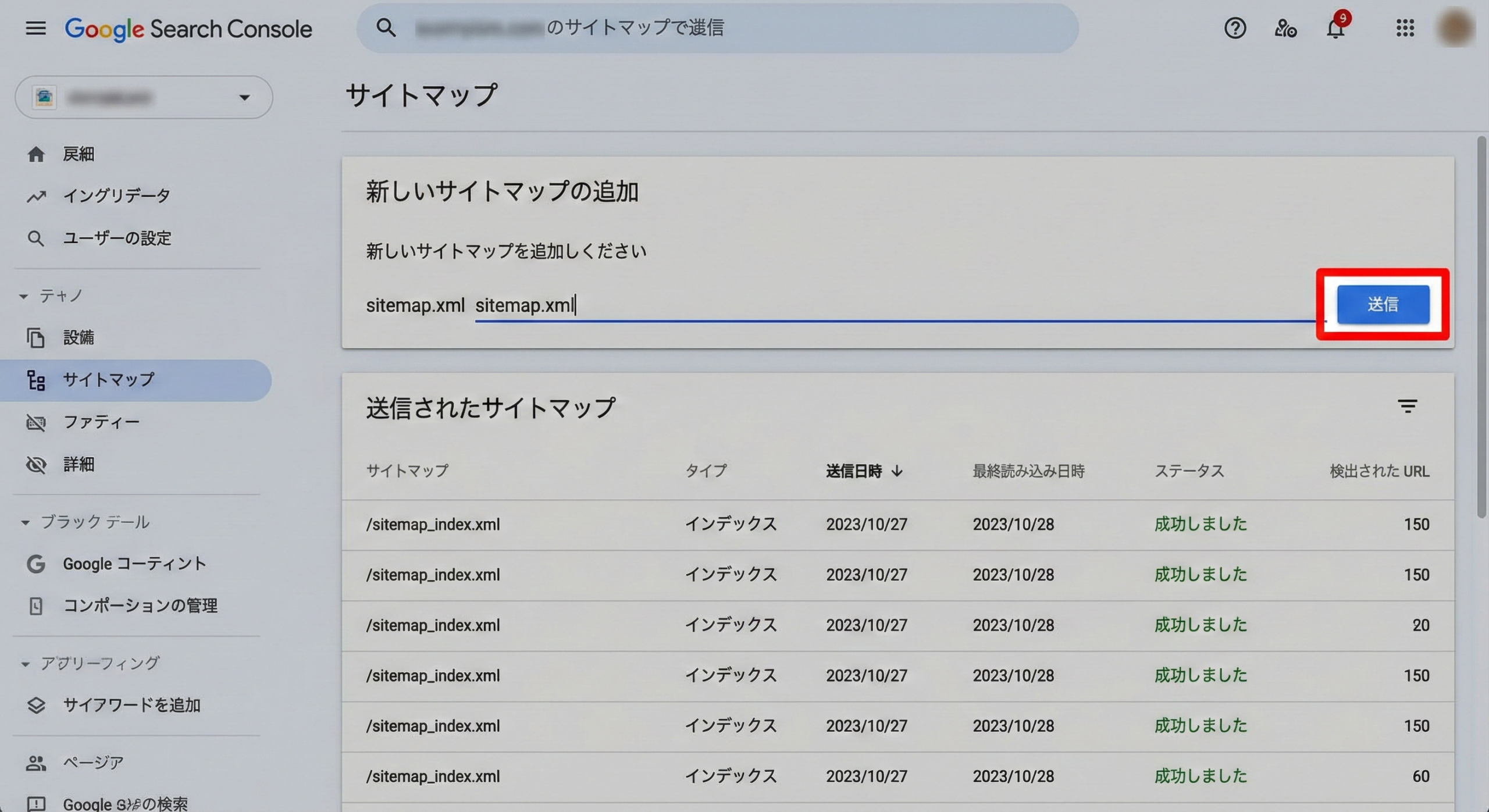Click the blue 送信 submit button
Viewport: 1489px width, 812px height.
(x=1383, y=304)
